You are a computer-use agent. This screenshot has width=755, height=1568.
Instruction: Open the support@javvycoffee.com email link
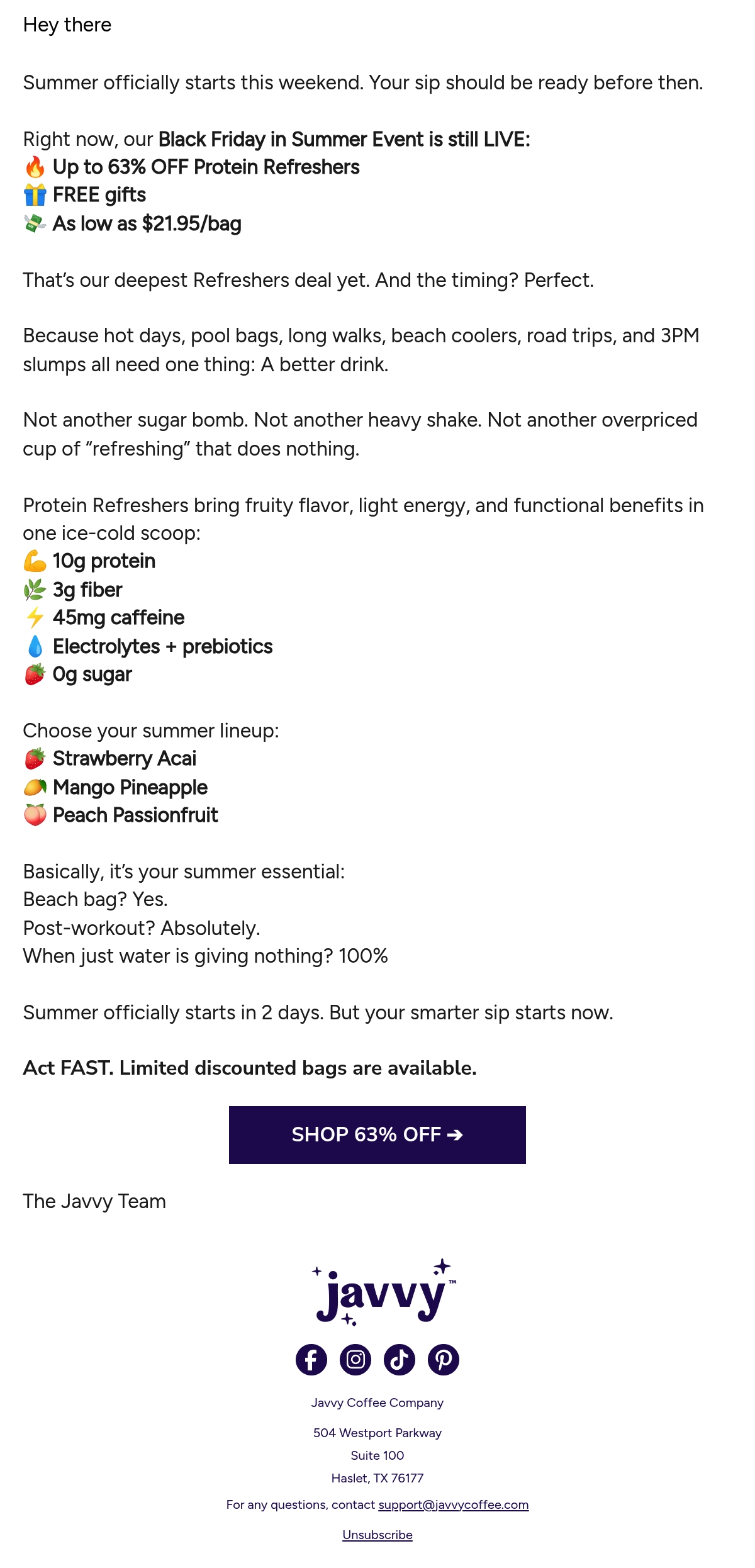pos(454,1504)
